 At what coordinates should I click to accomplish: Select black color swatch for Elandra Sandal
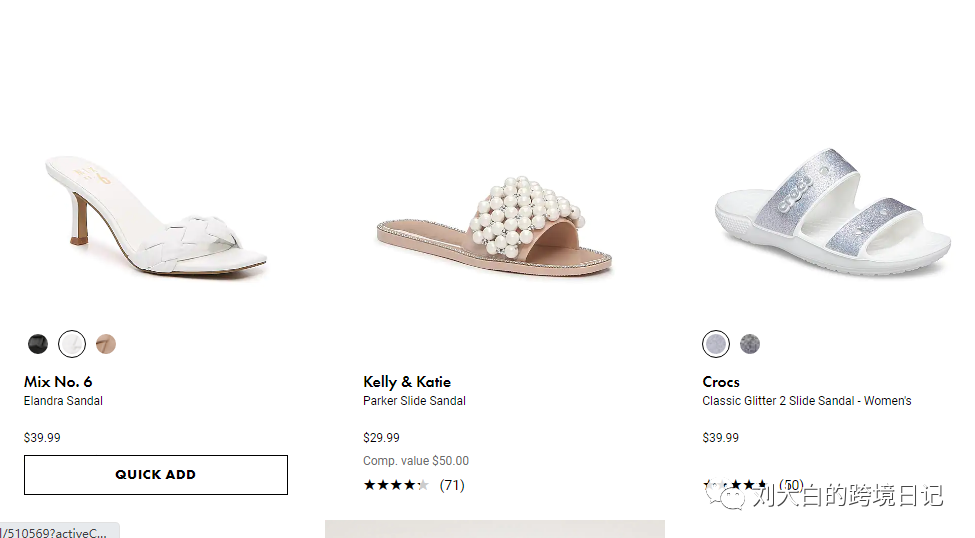(x=38, y=344)
